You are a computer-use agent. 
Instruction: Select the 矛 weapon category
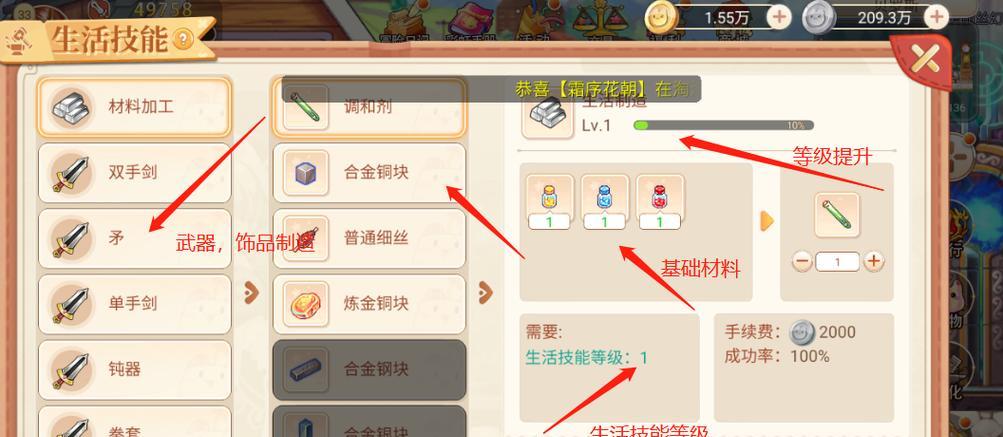[x=134, y=239]
